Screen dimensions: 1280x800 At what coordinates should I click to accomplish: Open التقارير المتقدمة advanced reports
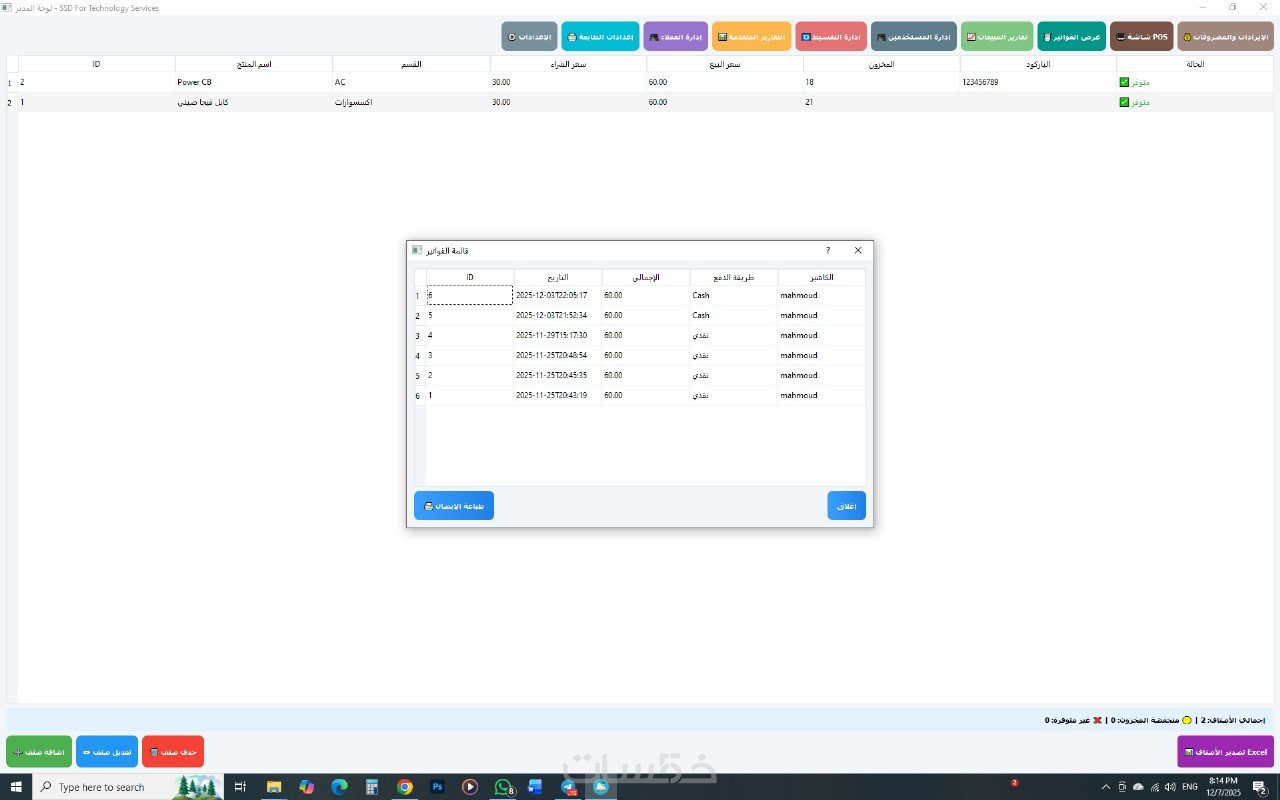coord(751,37)
